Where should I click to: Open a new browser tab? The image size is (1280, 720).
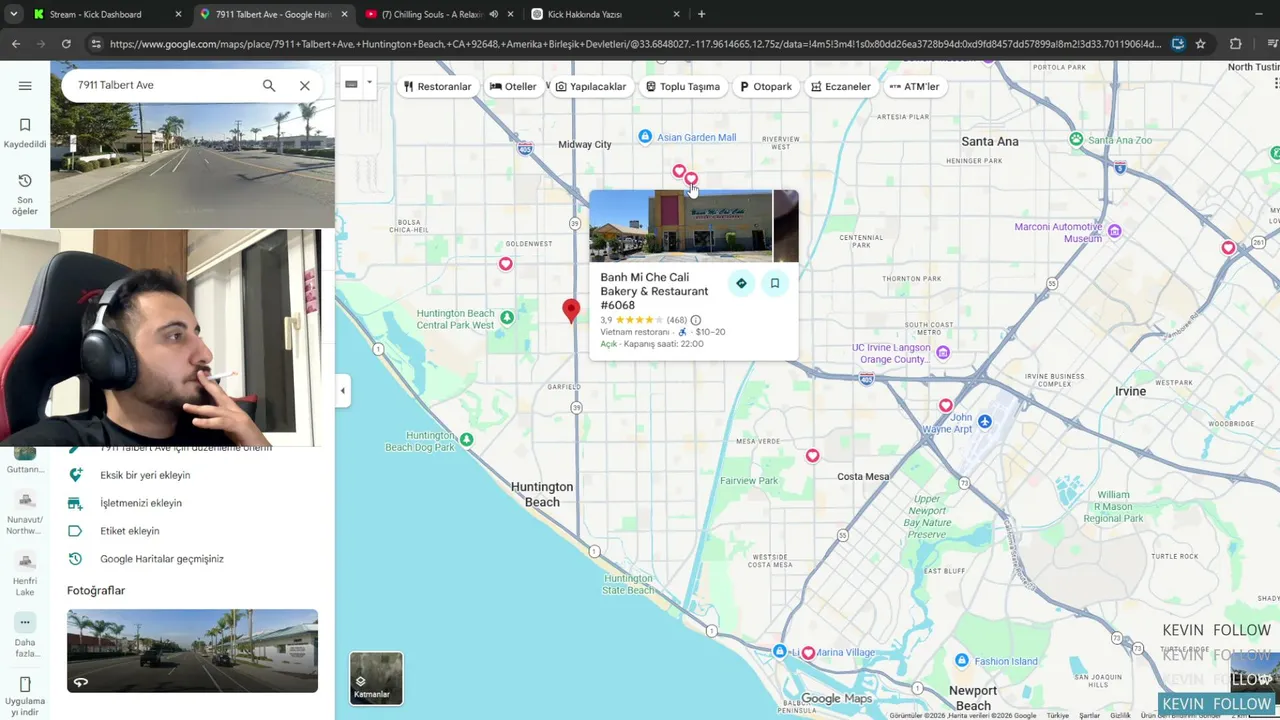tap(701, 14)
